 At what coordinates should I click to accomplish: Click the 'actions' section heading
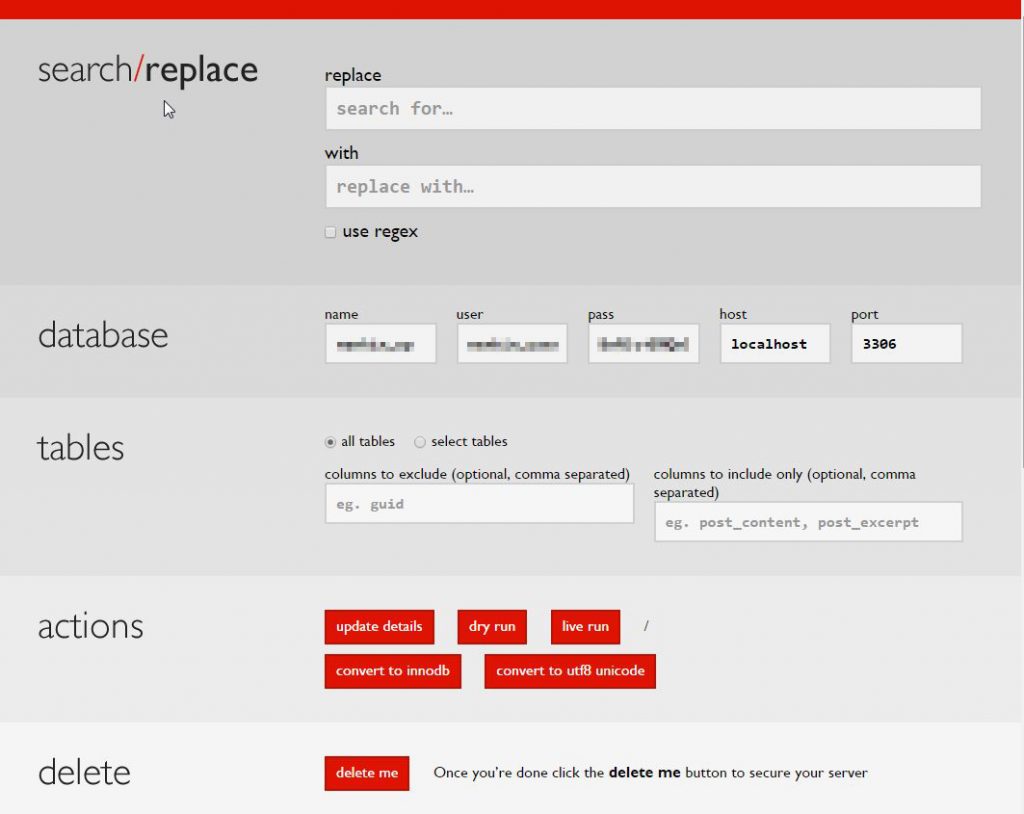point(91,627)
